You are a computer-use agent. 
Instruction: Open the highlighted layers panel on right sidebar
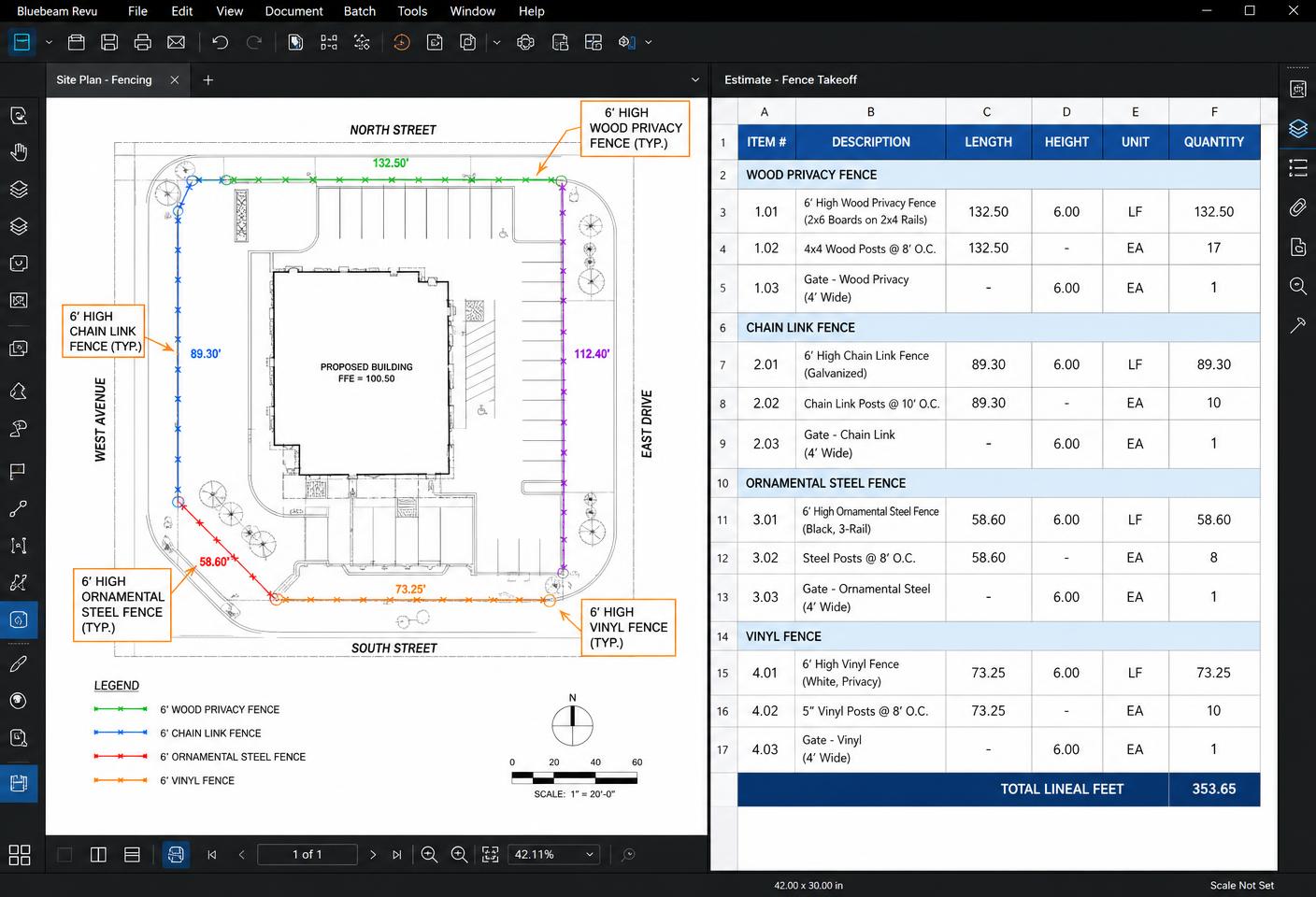(x=1297, y=129)
